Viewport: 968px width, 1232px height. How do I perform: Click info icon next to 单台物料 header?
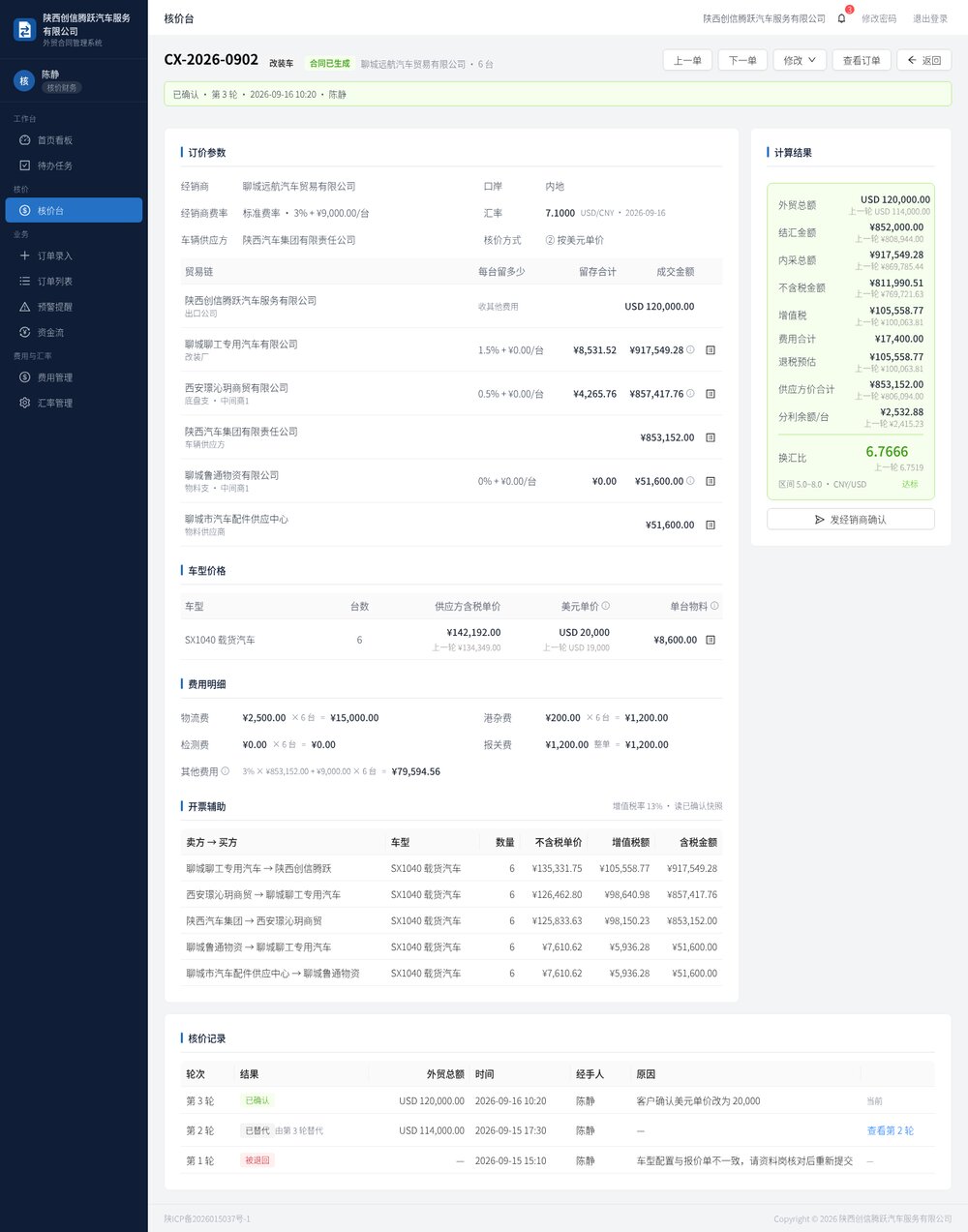(714, 606)
